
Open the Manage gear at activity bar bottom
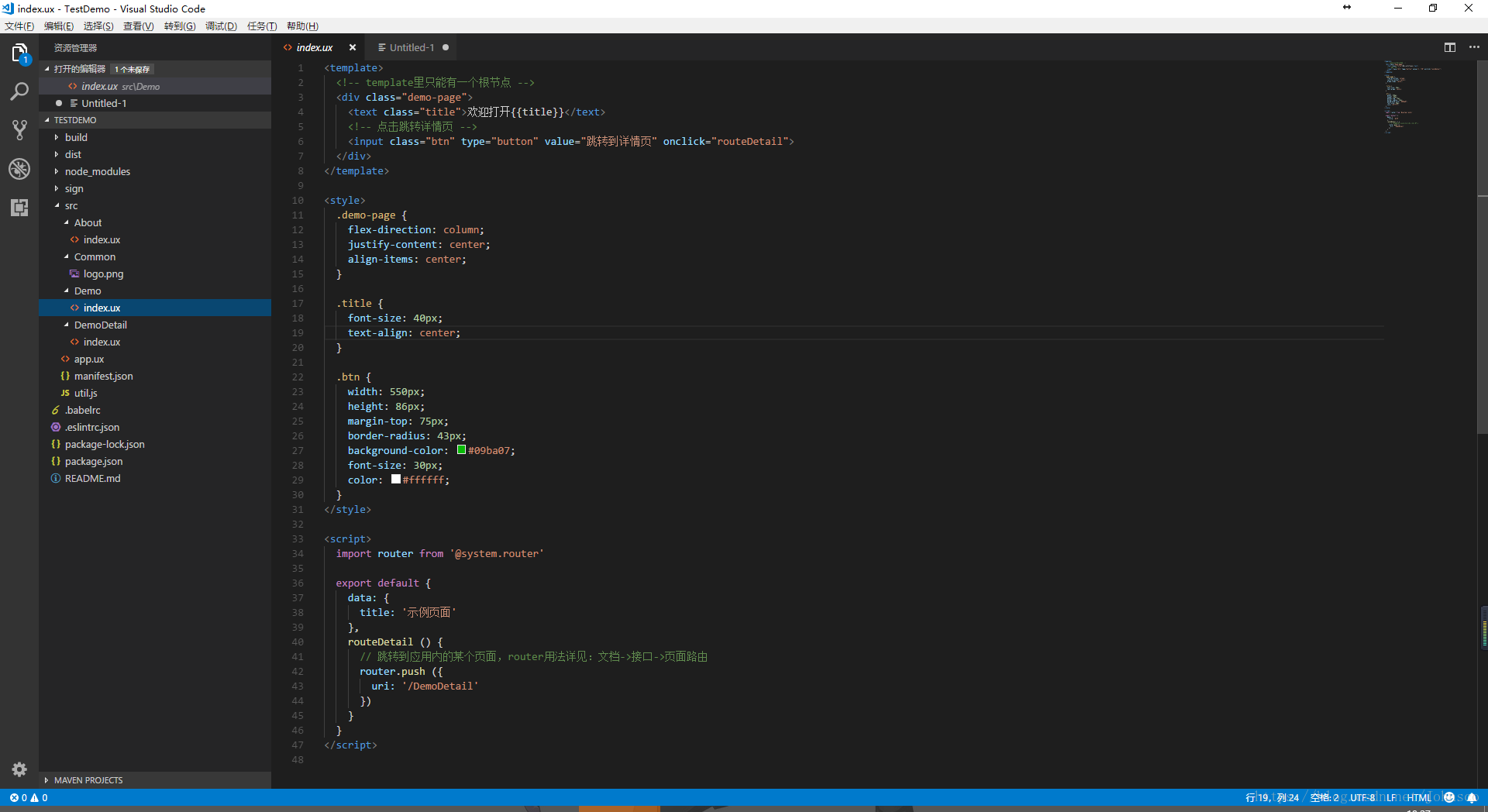point(19,769)
